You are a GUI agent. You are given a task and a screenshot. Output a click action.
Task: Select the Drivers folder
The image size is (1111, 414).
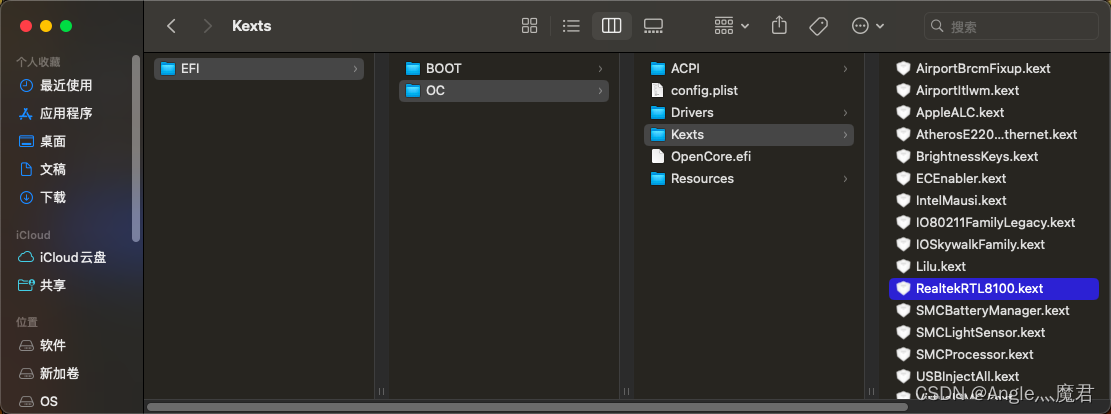[749, 113]
